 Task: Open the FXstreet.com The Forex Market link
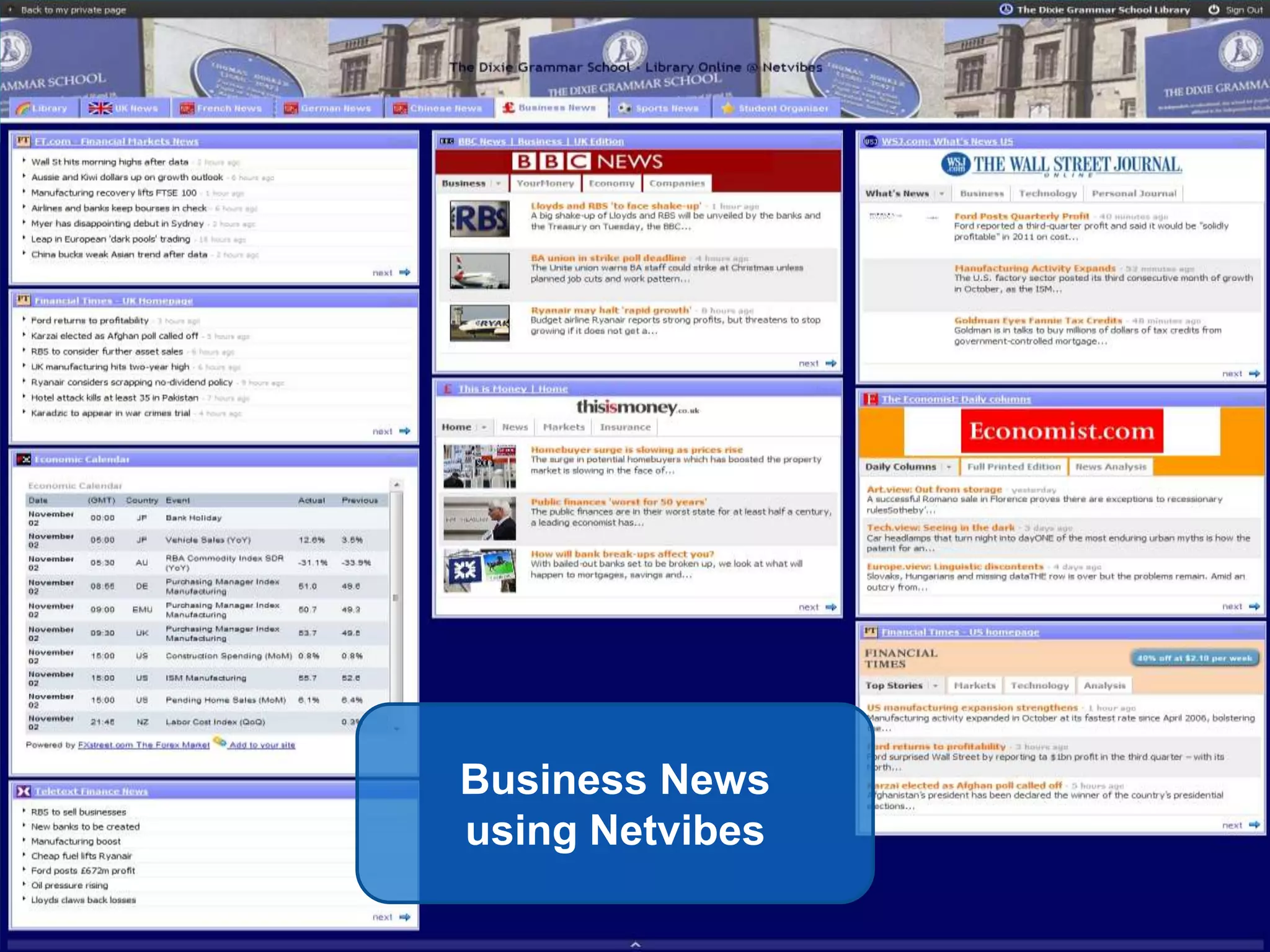144,745
